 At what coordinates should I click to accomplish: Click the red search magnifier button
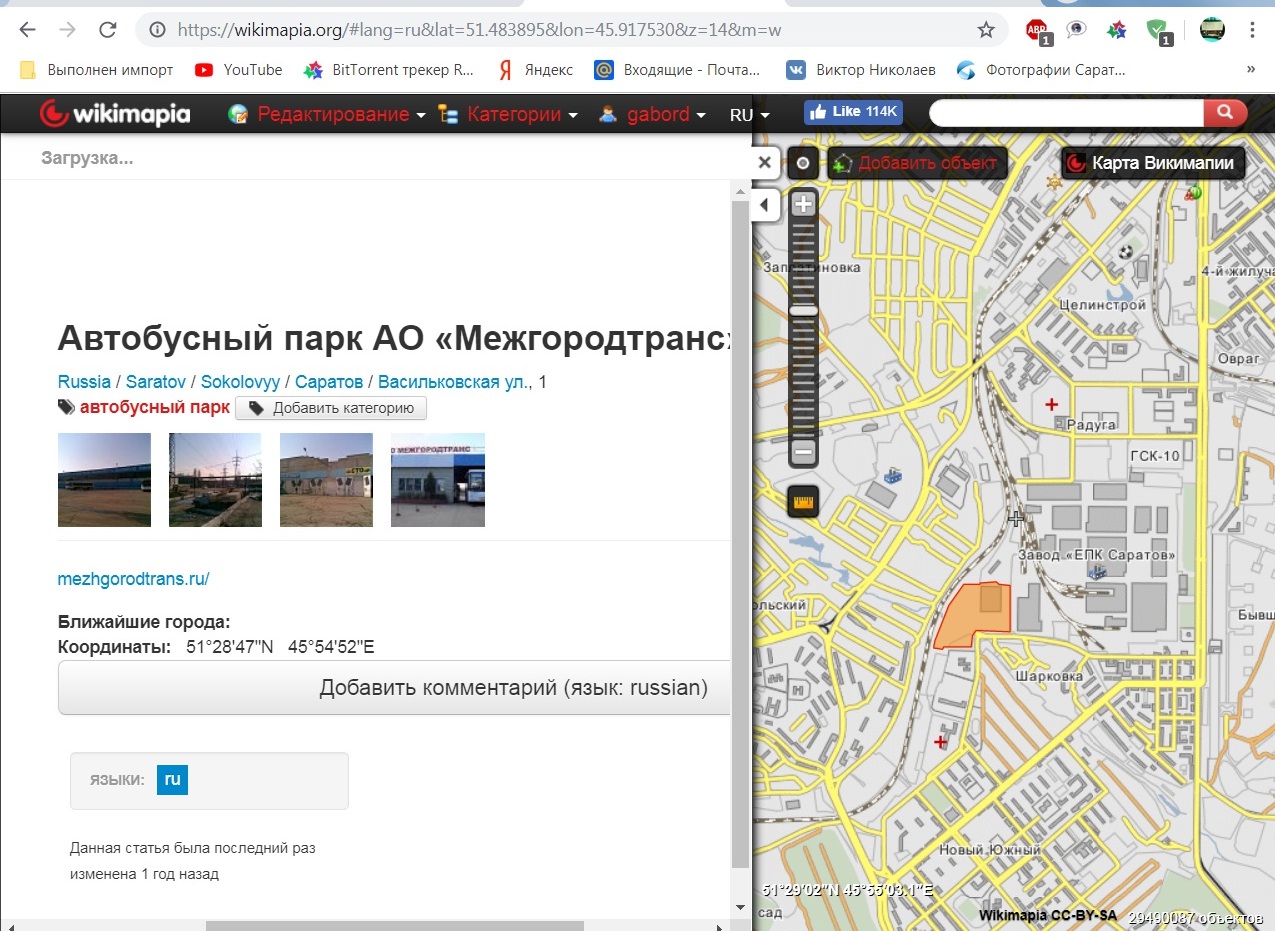(x=1224, y=113)
